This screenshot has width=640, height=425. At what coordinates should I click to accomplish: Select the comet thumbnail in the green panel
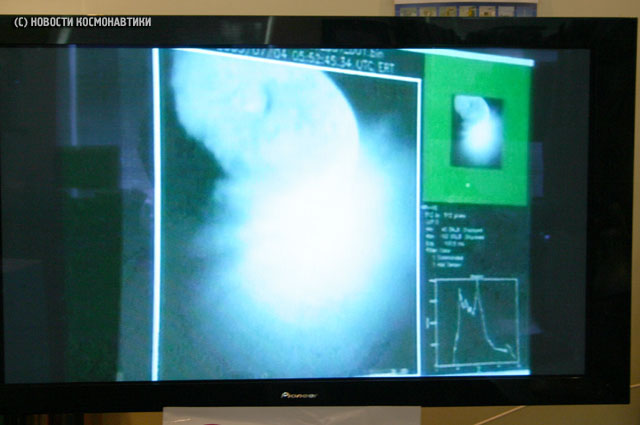click(475, 129)
